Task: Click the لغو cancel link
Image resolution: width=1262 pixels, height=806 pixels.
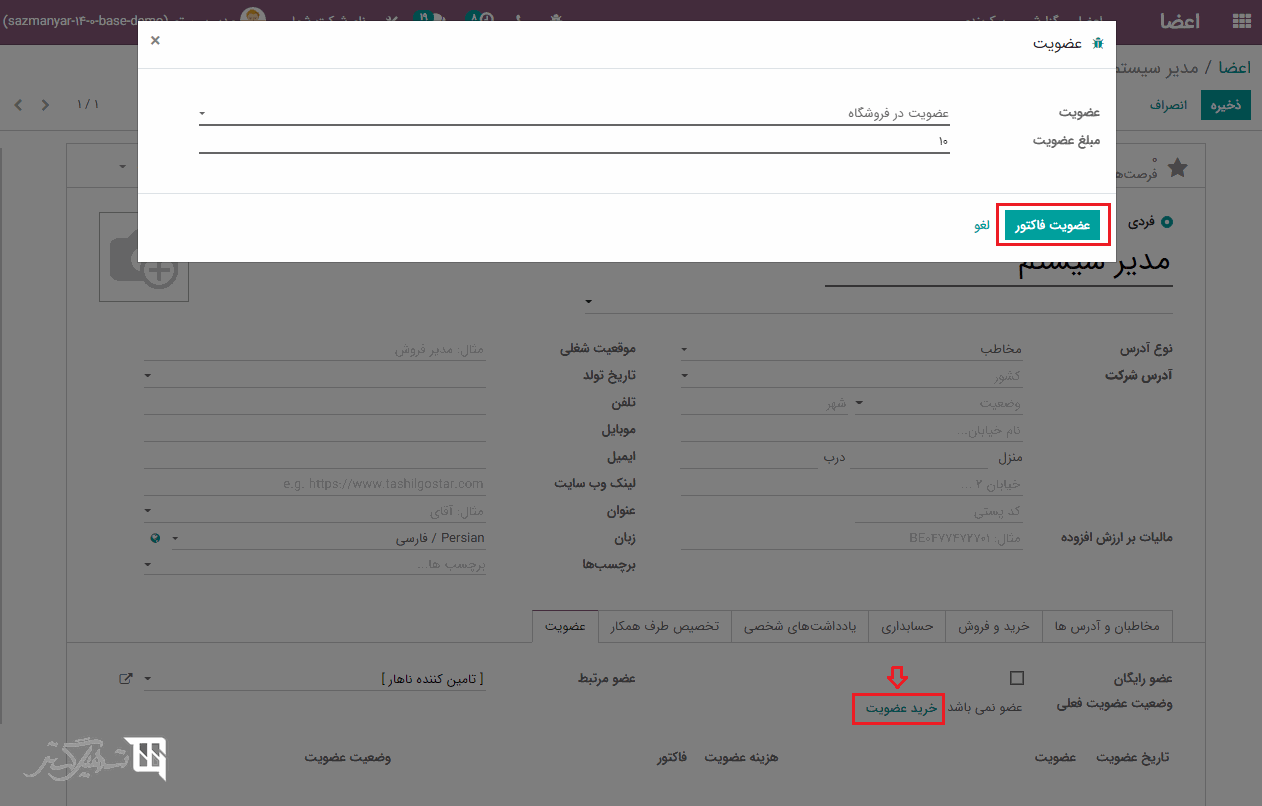Action: click(982, 226)
